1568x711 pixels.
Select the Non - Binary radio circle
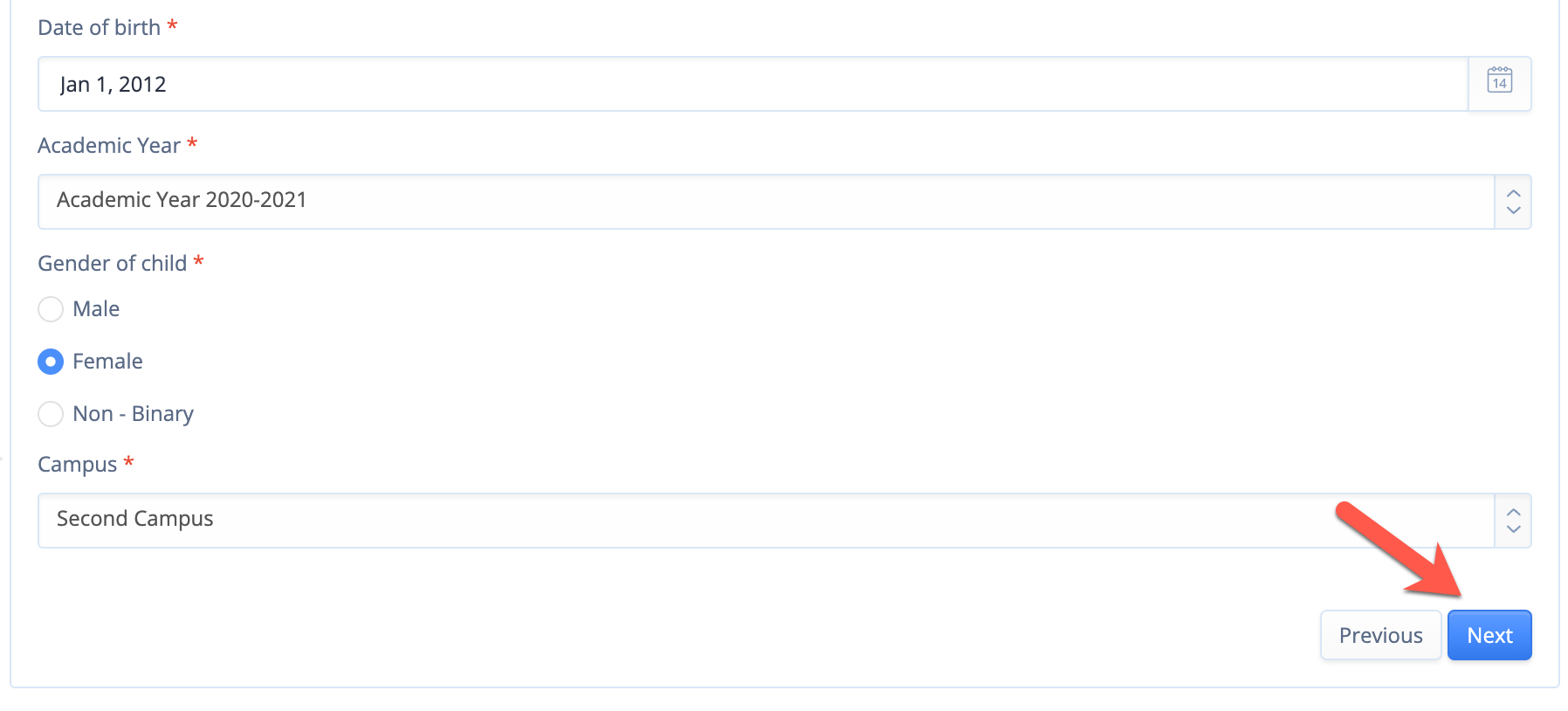51,414
